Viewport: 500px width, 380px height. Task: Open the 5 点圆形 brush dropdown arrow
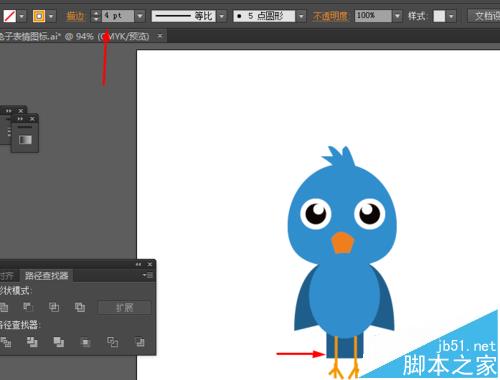pyautogui.click(x=301, y=16)
